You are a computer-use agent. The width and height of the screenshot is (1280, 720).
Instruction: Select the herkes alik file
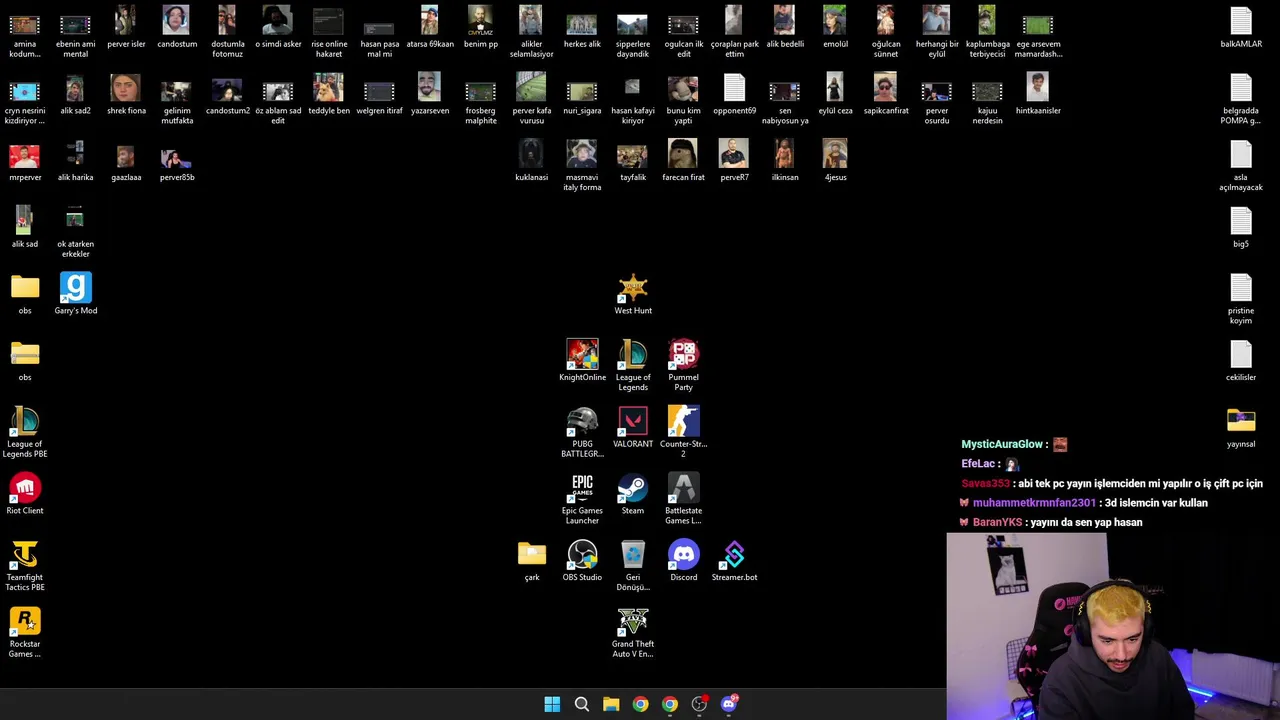(x=582, y=28)
